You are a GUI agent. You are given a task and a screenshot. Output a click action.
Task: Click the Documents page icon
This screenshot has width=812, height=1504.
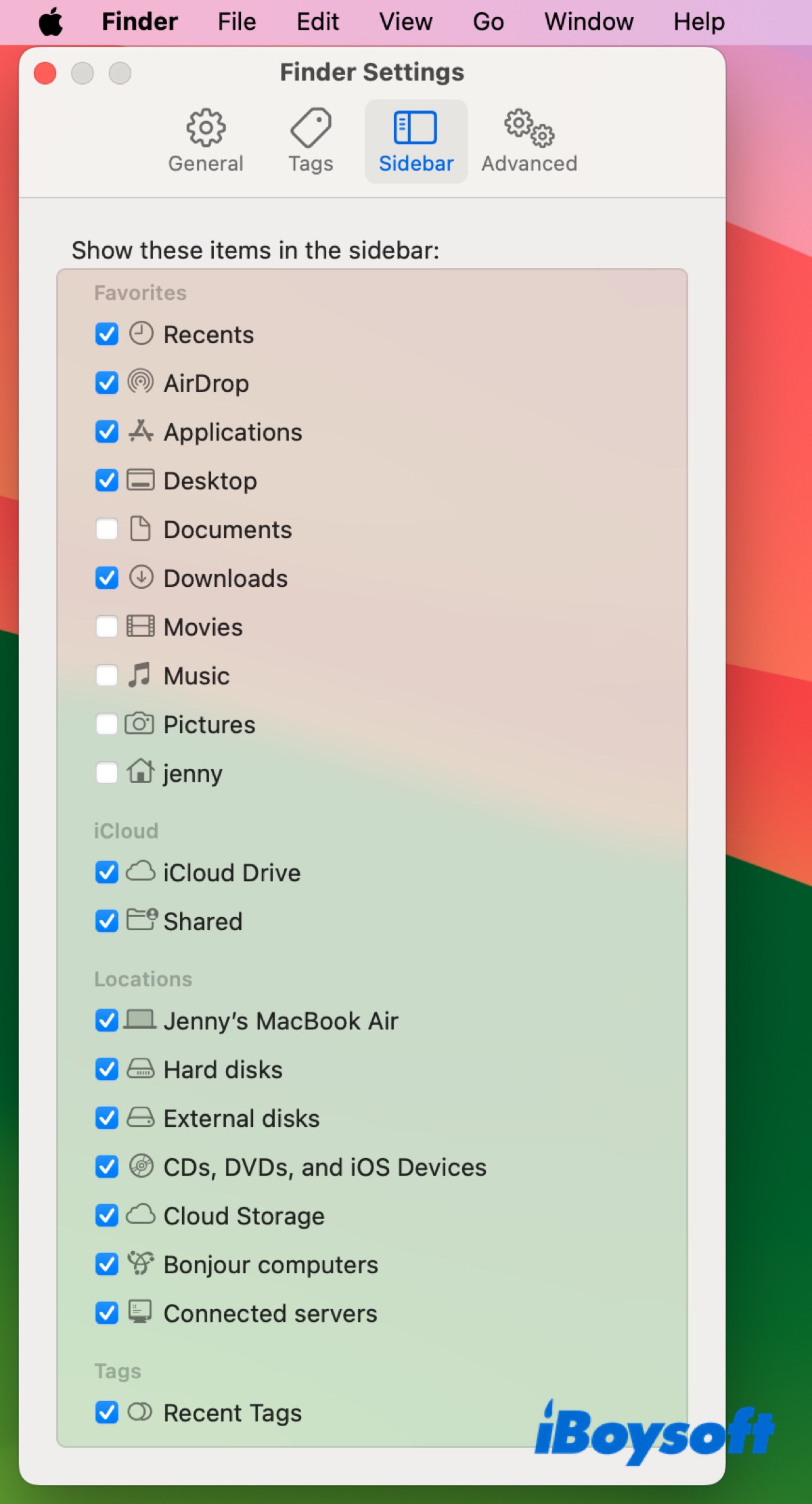pos(140,529)
